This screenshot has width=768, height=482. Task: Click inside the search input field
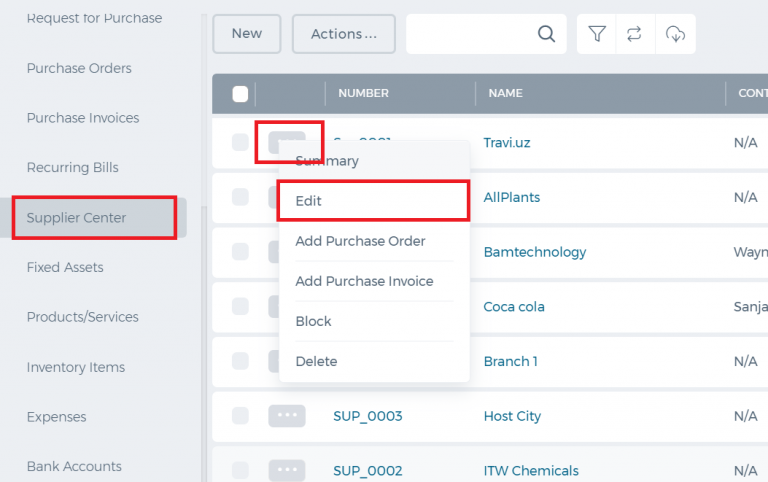click(470, 34)
